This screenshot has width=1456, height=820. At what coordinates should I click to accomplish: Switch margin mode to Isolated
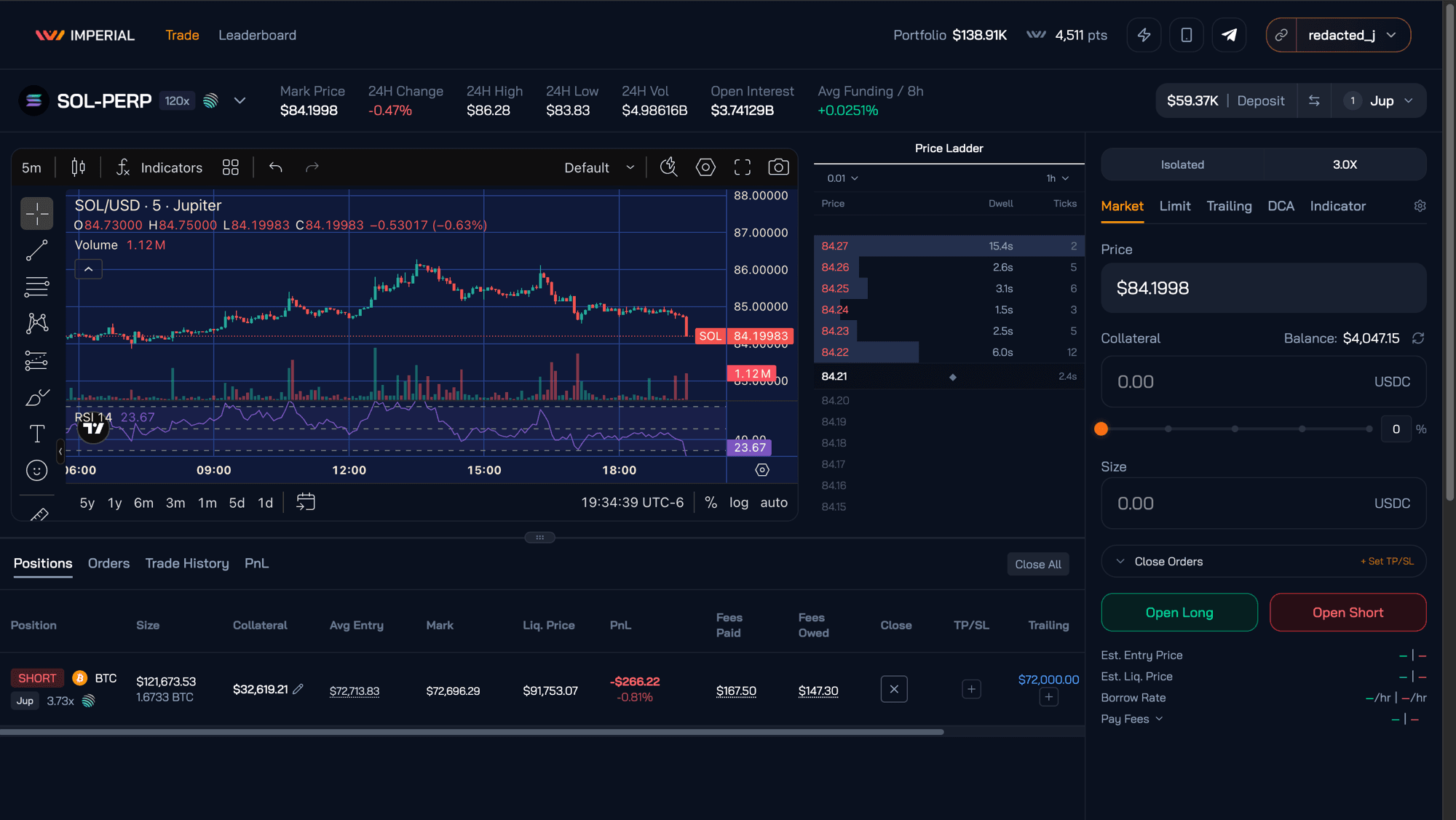[1182, 164]
